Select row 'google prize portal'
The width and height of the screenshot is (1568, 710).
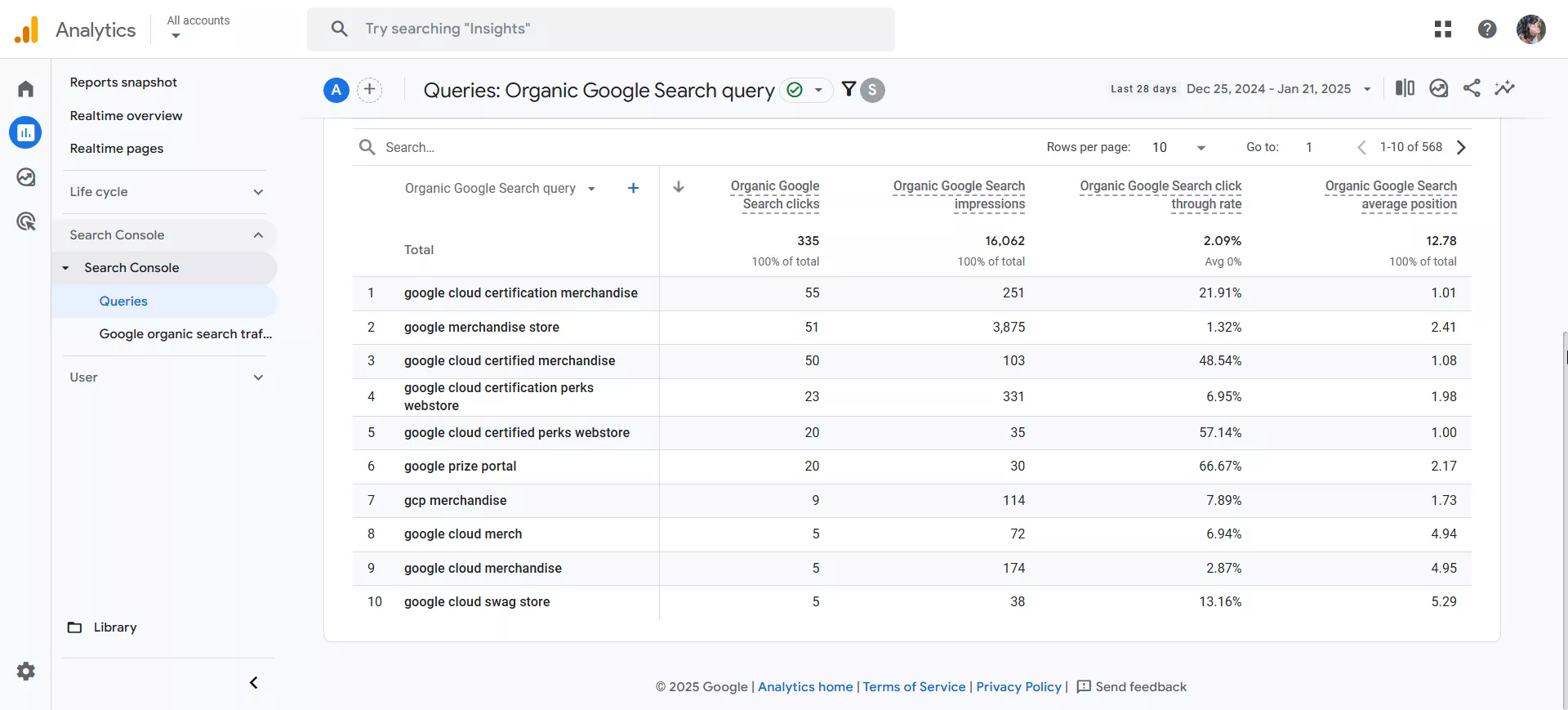(x=912, y=467)
